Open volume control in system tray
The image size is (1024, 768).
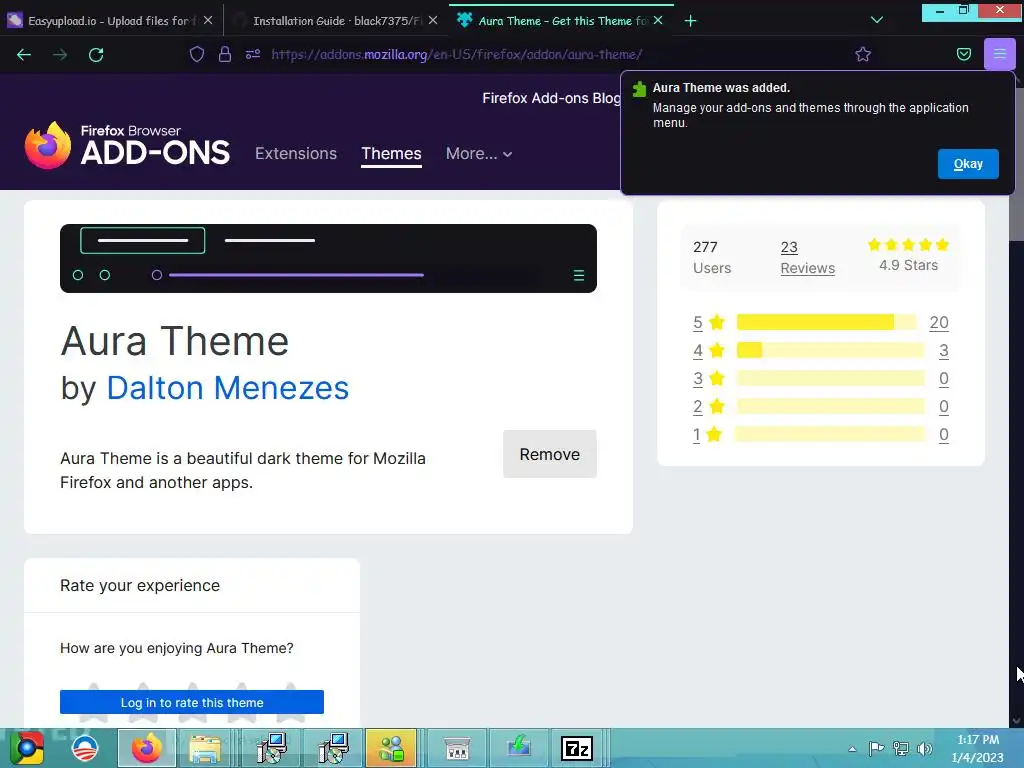tap(925, 749)
